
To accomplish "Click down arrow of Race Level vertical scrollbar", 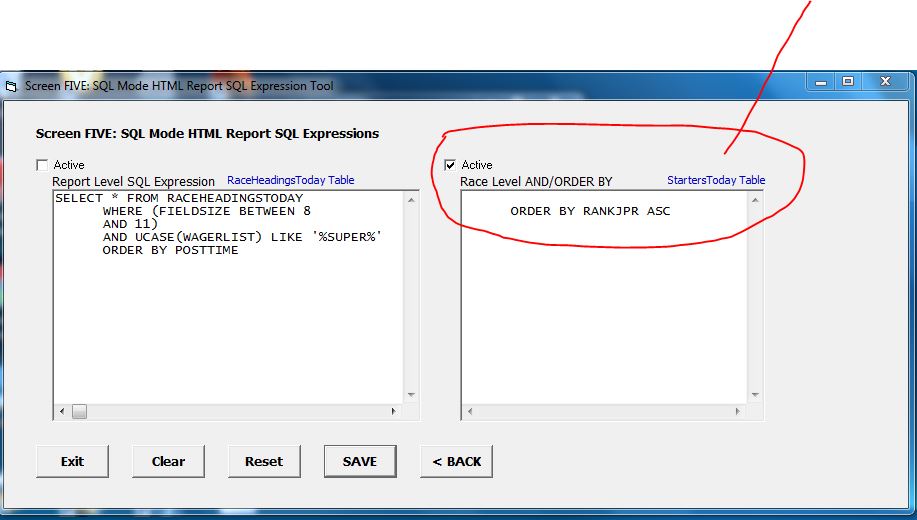I will point(755,395).
